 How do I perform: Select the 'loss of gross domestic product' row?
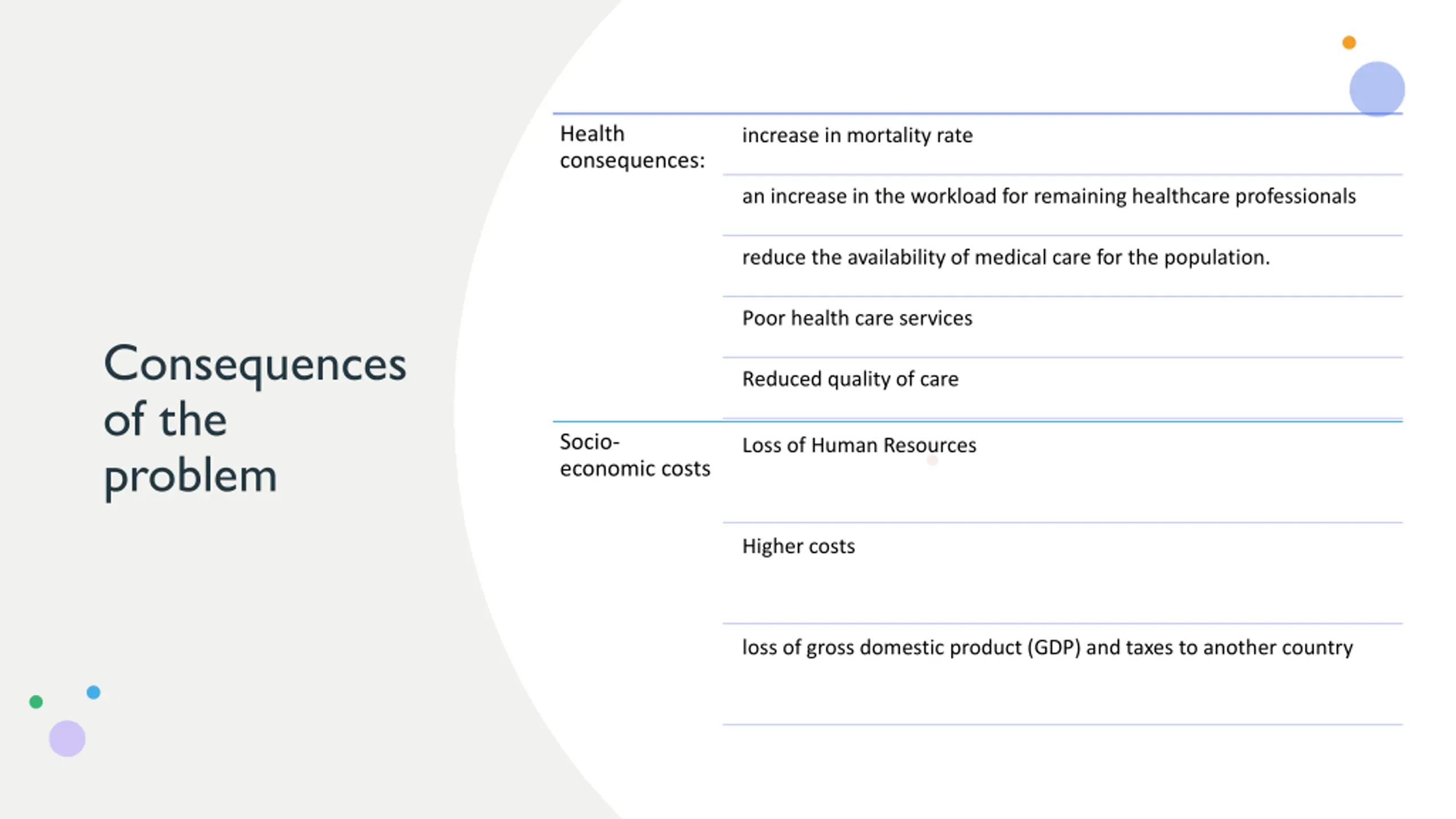[x=1062, y=673]
